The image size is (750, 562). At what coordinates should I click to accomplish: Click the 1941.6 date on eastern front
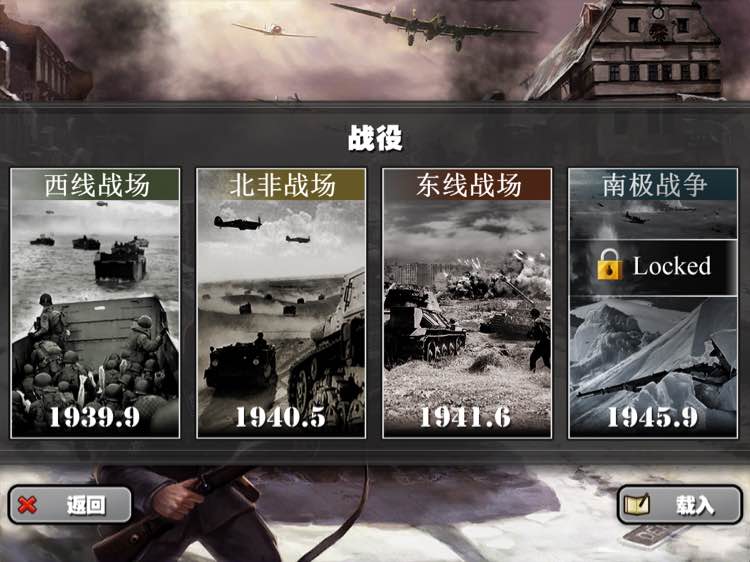click(465, 417)
